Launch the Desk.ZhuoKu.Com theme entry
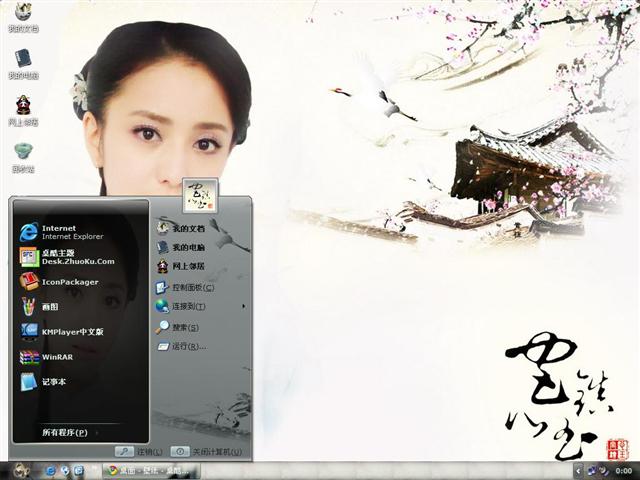This screenshot has height=480, width=640. tap(67, 257)
